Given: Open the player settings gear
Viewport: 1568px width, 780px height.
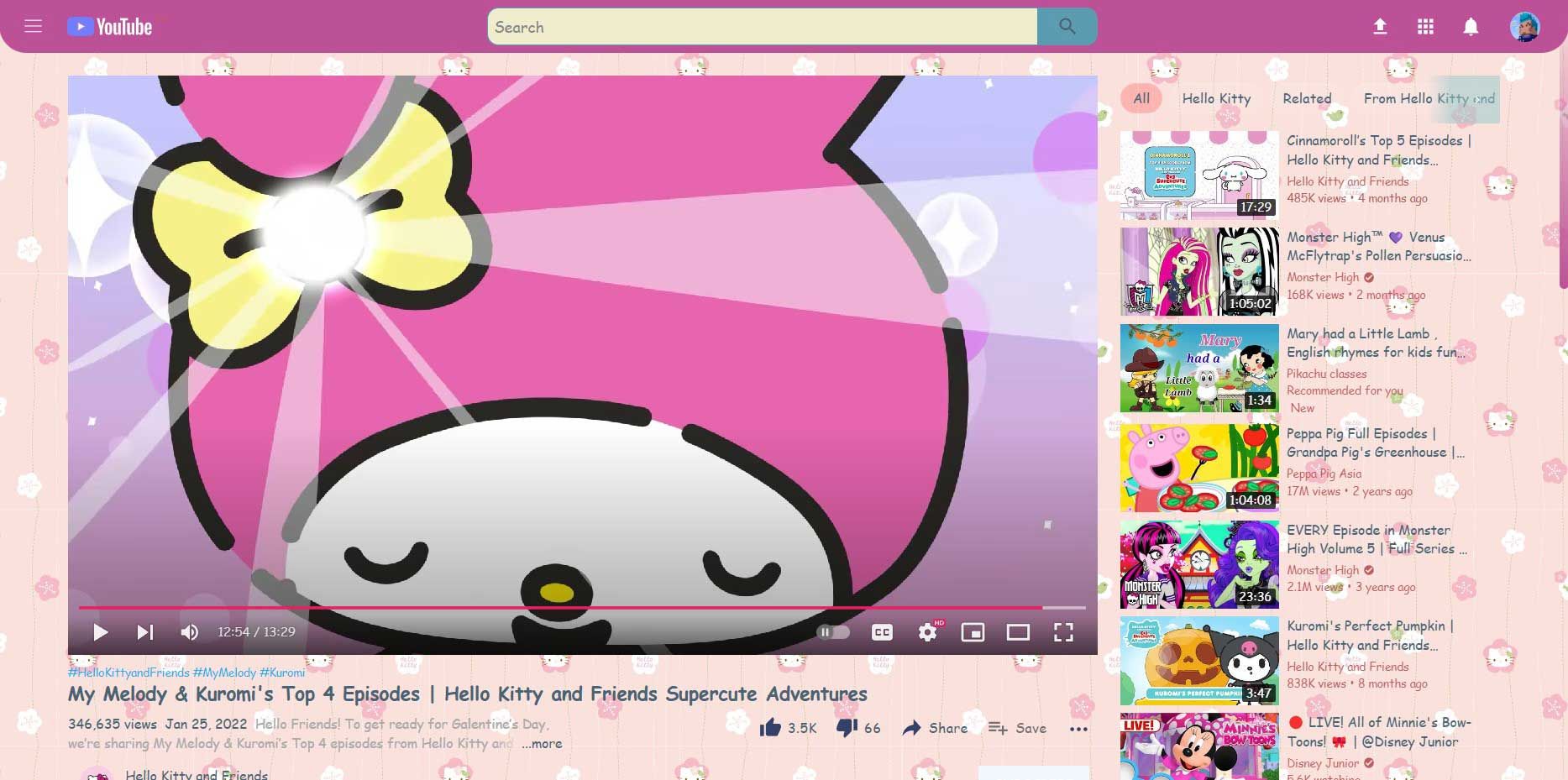Looking at the screenshot, I should [x=928, y=632].
